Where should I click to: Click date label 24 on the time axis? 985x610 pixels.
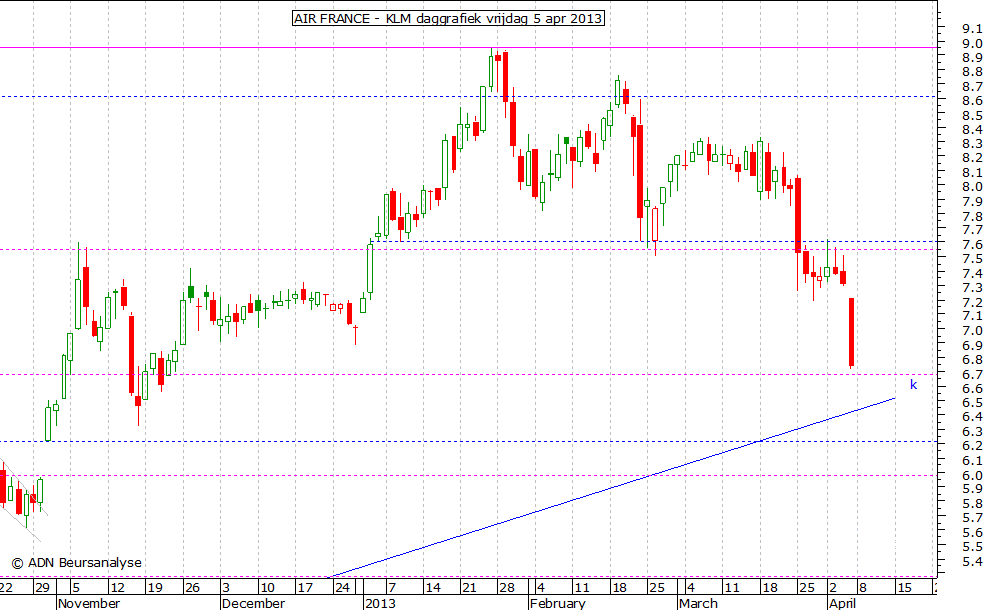pos(342,587)
